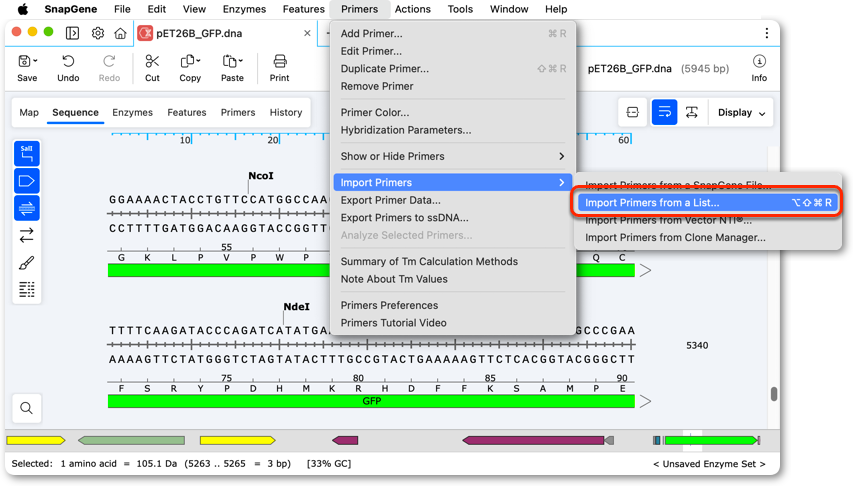Click the Paste clipboard icon

[x=230, y=61]
